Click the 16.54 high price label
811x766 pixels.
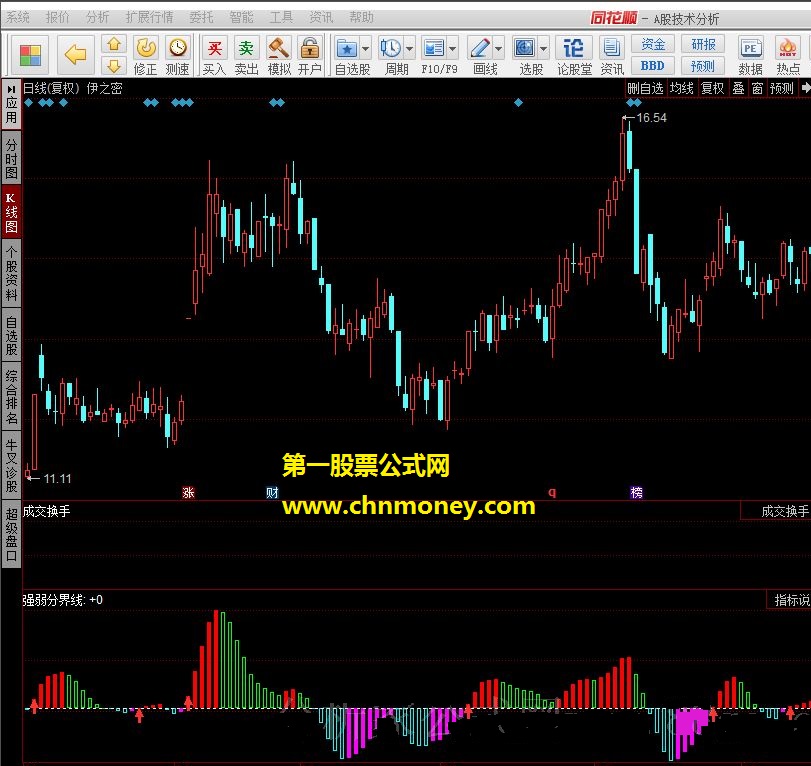click(x=651, y=118)
